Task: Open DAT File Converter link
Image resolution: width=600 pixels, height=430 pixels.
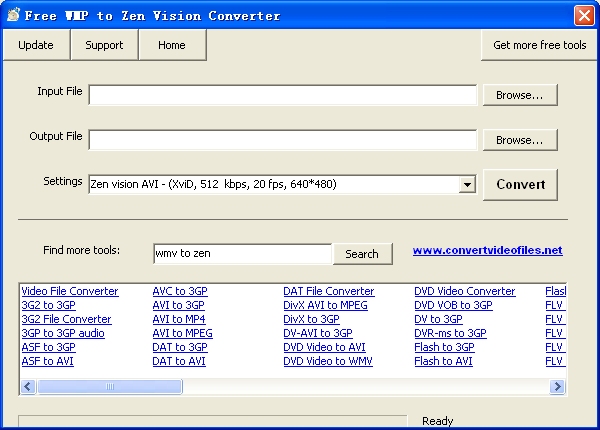Action: pyautogui.click(x=329, y=291)
